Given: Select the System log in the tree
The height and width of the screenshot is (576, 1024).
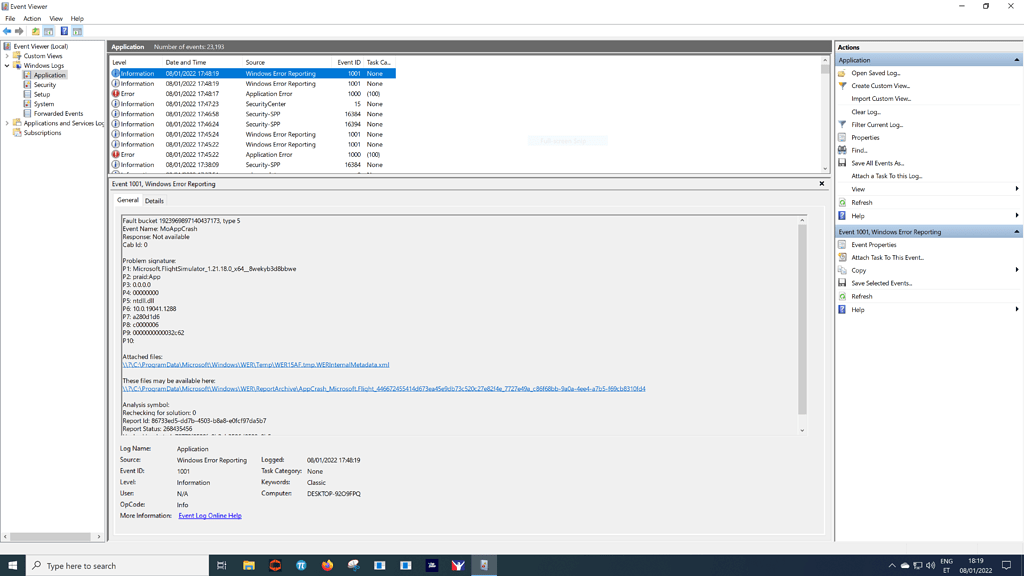Looking at the screenshot, I should tap(44, 104).
